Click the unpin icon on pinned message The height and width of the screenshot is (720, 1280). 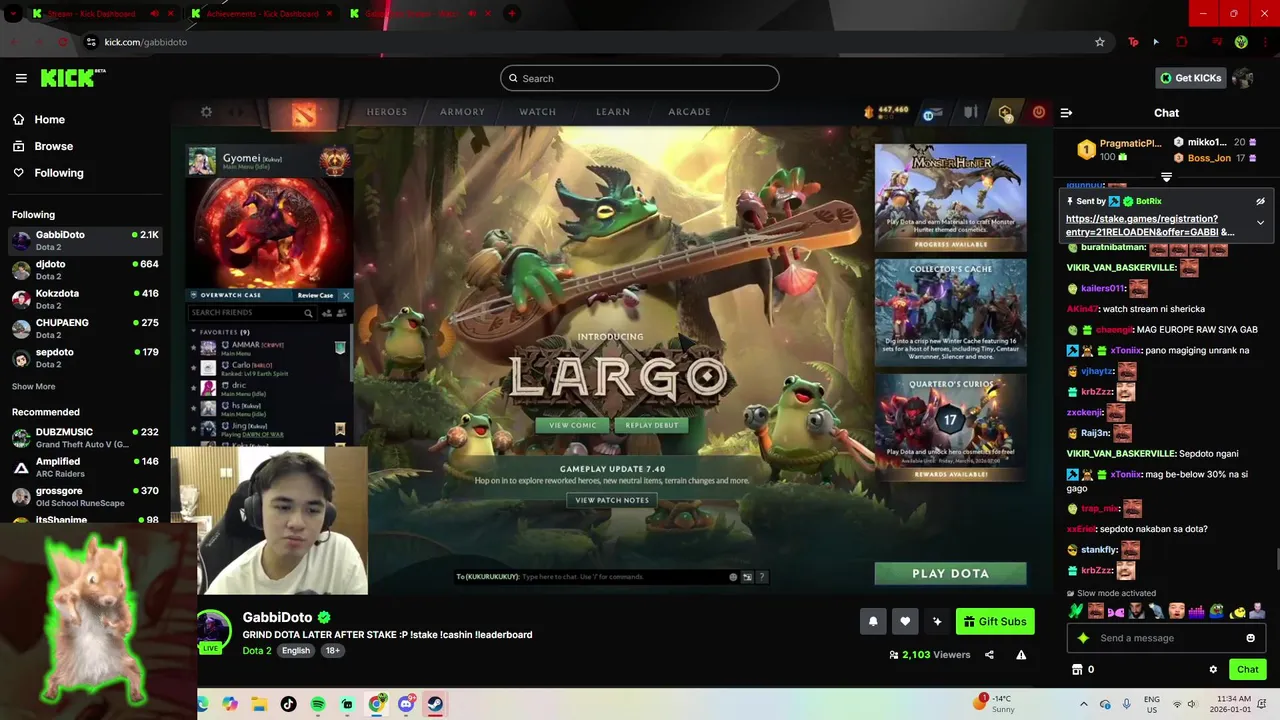1260,201
